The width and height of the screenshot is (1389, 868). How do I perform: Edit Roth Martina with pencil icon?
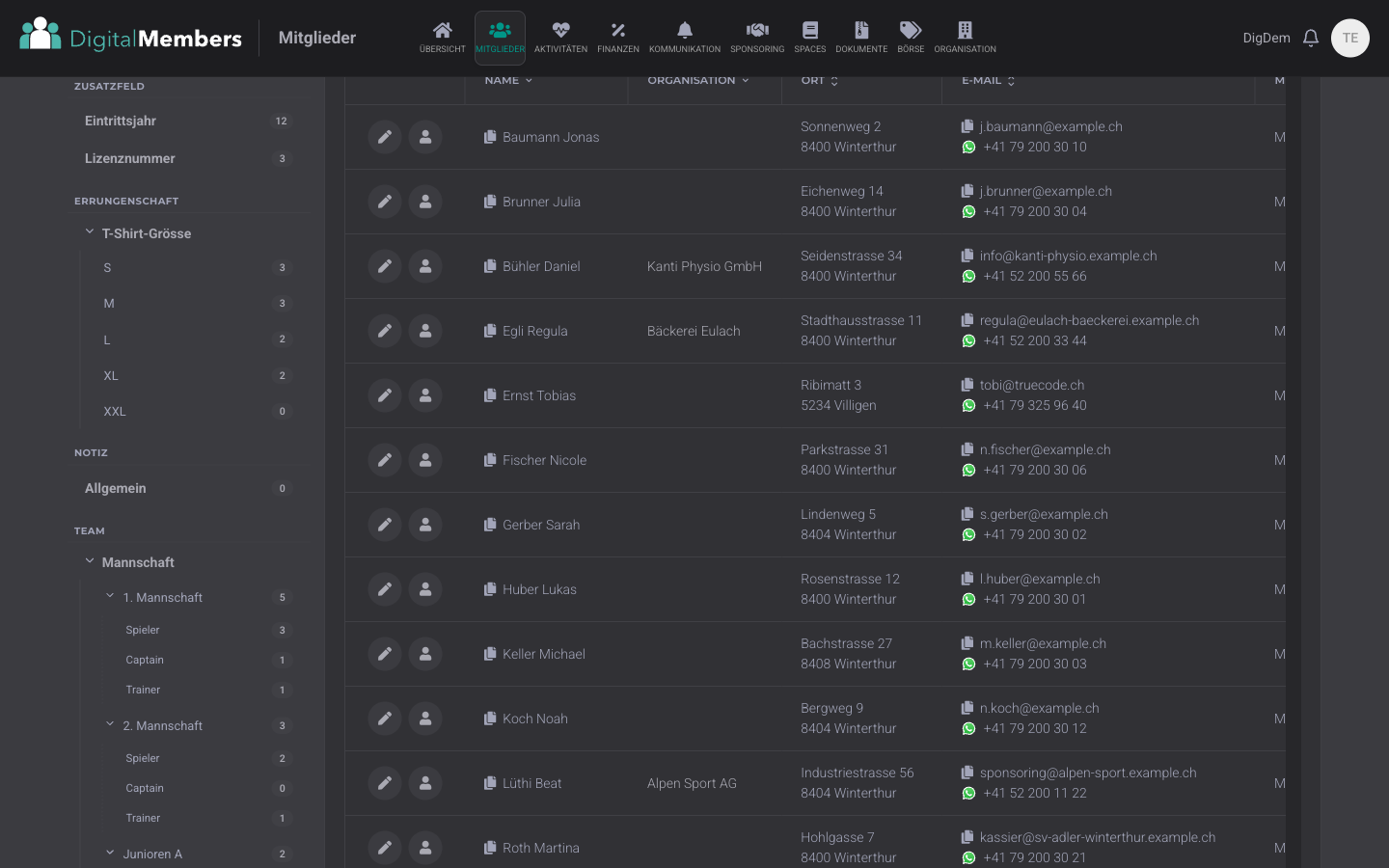pos(385,848)
